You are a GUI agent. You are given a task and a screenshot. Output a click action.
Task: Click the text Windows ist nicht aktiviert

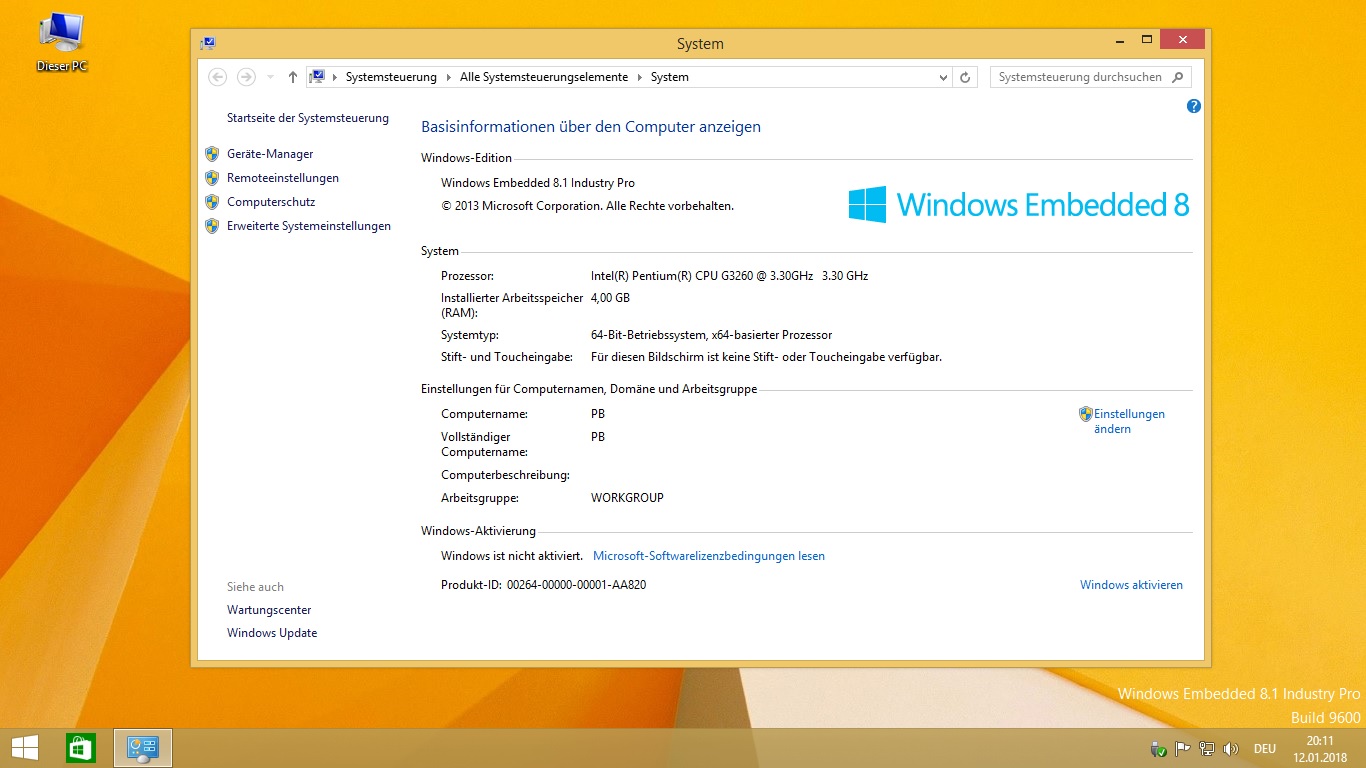click(512, 556)
